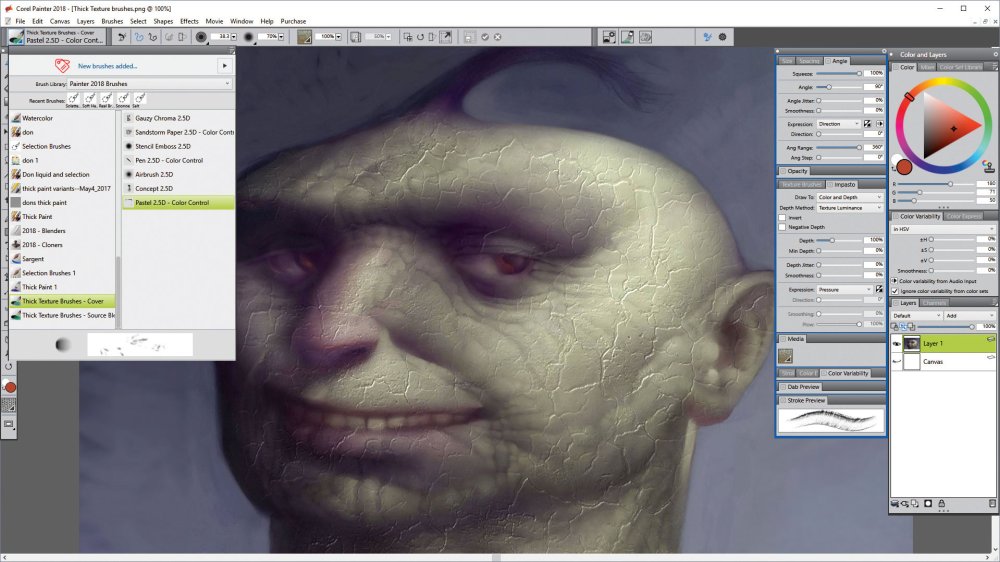The height and width of the screenshot is (562, 1000).
Task: Select the Watercolor brush category
Action: 62,118
